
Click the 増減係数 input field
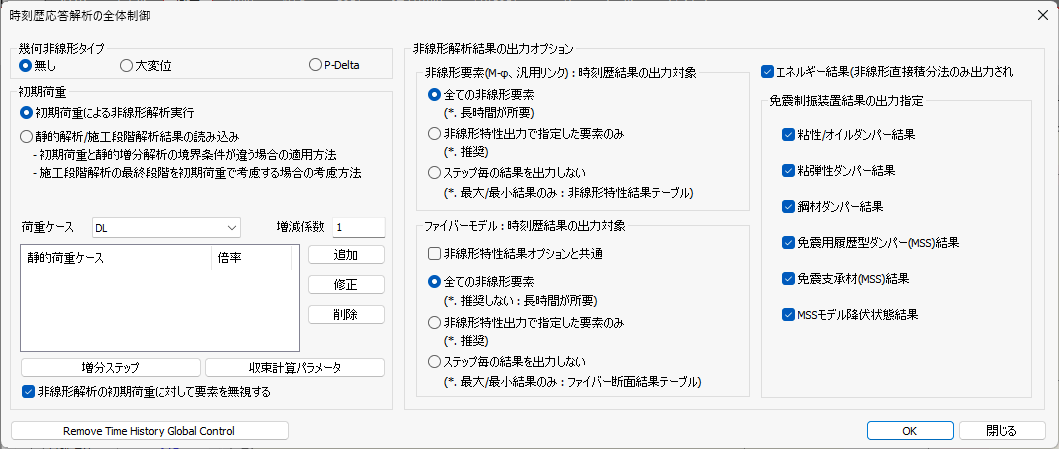359,228
